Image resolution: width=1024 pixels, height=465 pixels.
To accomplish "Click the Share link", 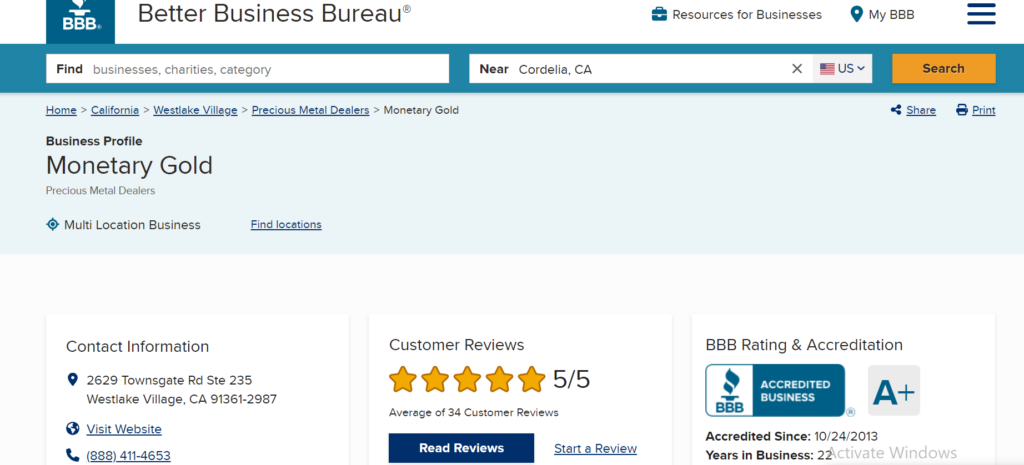I will (921, 110).
